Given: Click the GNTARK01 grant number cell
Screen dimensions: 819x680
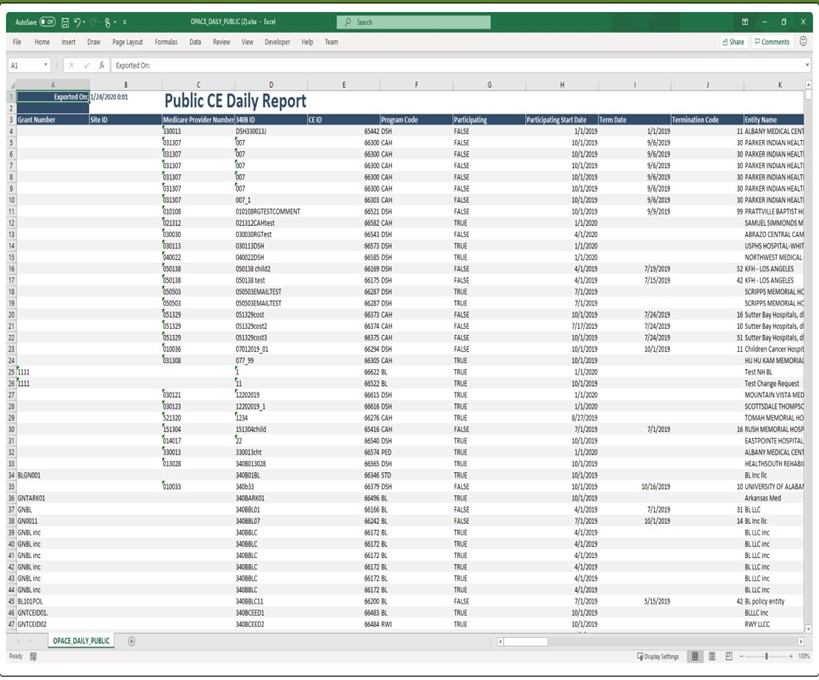Looking at the screenshot, I should click(x=53, y=498).
